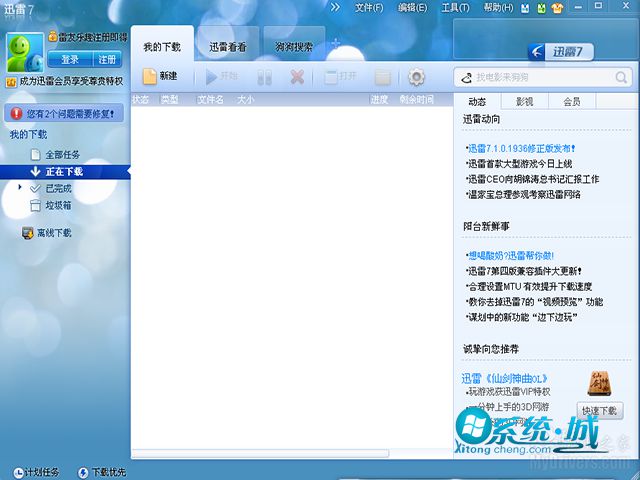Screen dimensions: 640x480
Task: Open 离线下载 offline download
Action: [x=47, y=233]
